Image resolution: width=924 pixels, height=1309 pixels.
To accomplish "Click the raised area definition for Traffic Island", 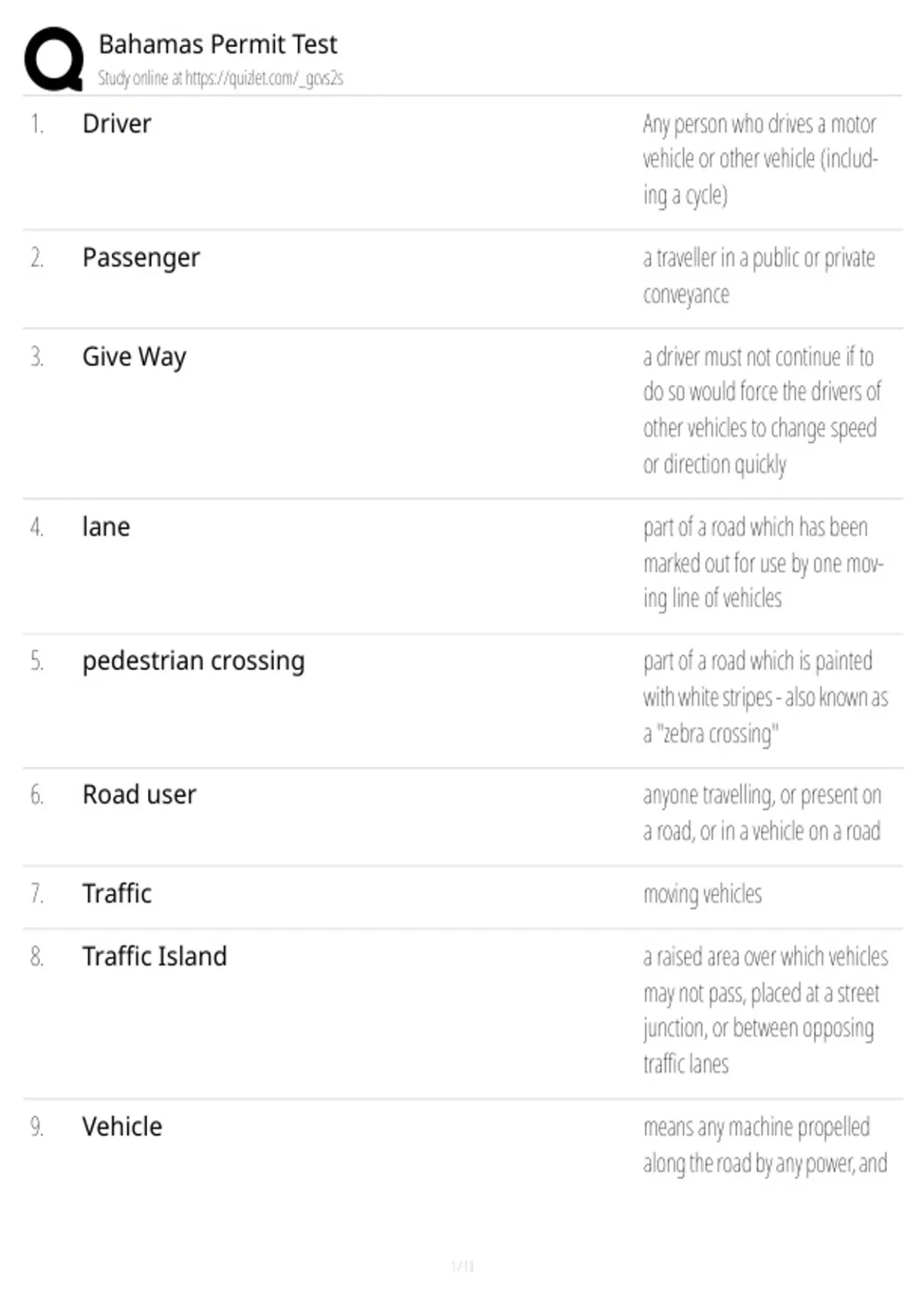I will click(765, 1010).
